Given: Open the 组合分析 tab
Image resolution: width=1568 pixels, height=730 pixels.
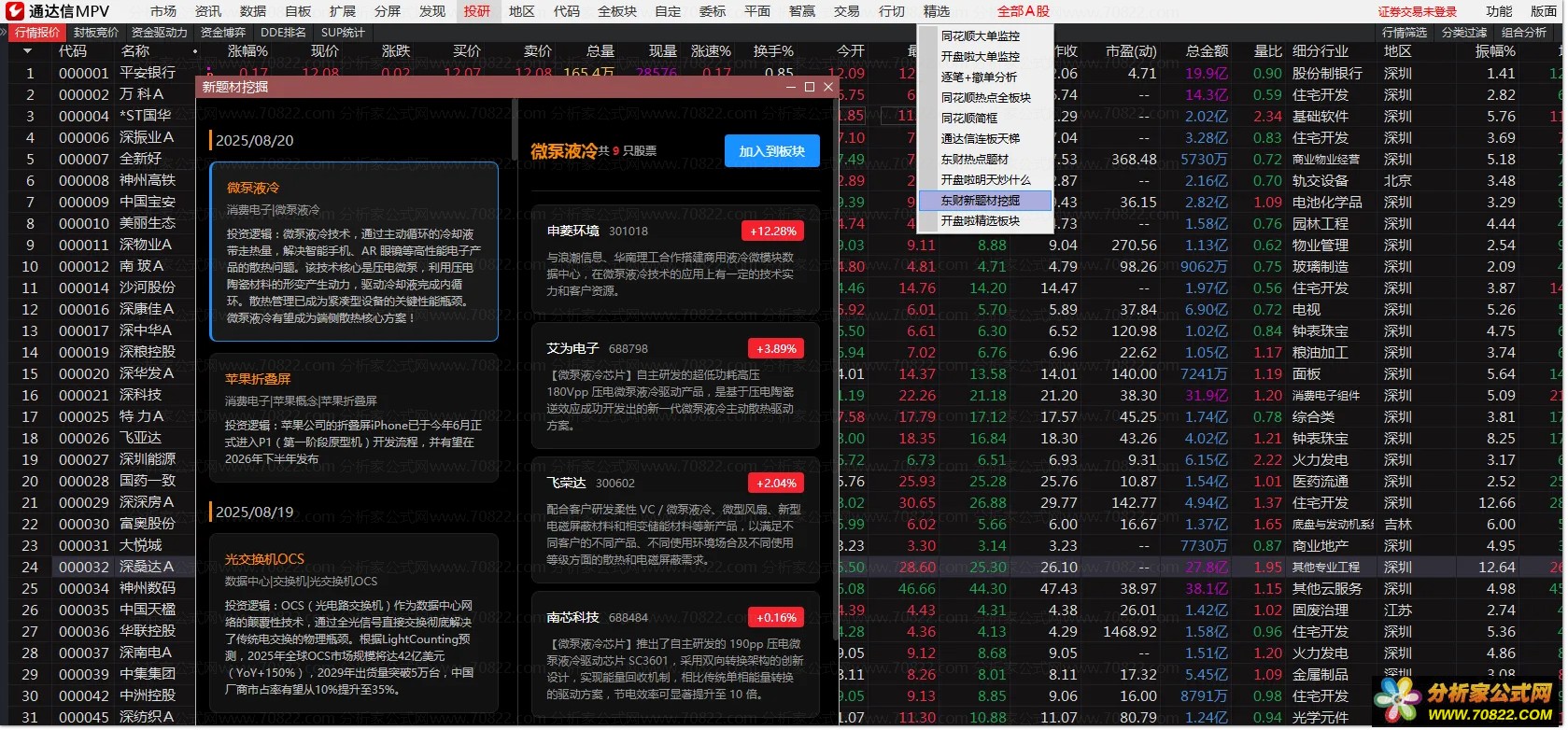Looking at the screenshot, I should pos(1524,33).
